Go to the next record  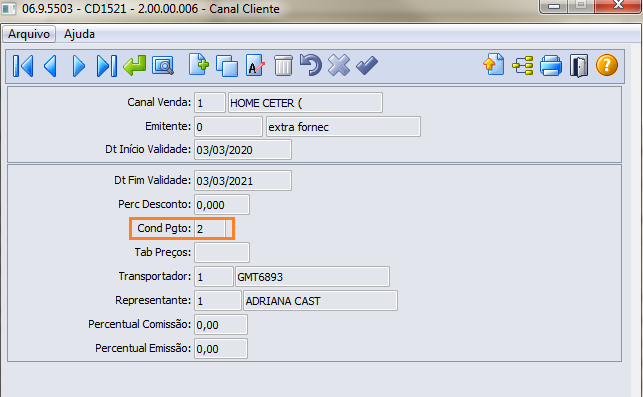coord(78,66)
